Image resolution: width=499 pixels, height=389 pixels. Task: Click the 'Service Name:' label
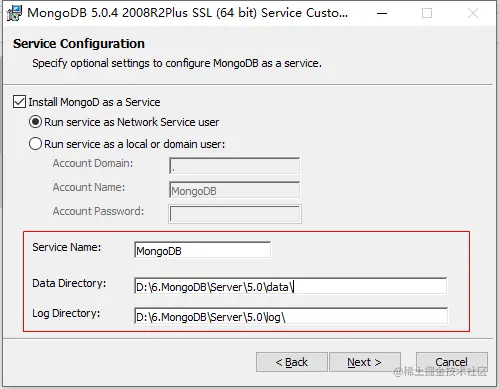click(x=67, y=247)
